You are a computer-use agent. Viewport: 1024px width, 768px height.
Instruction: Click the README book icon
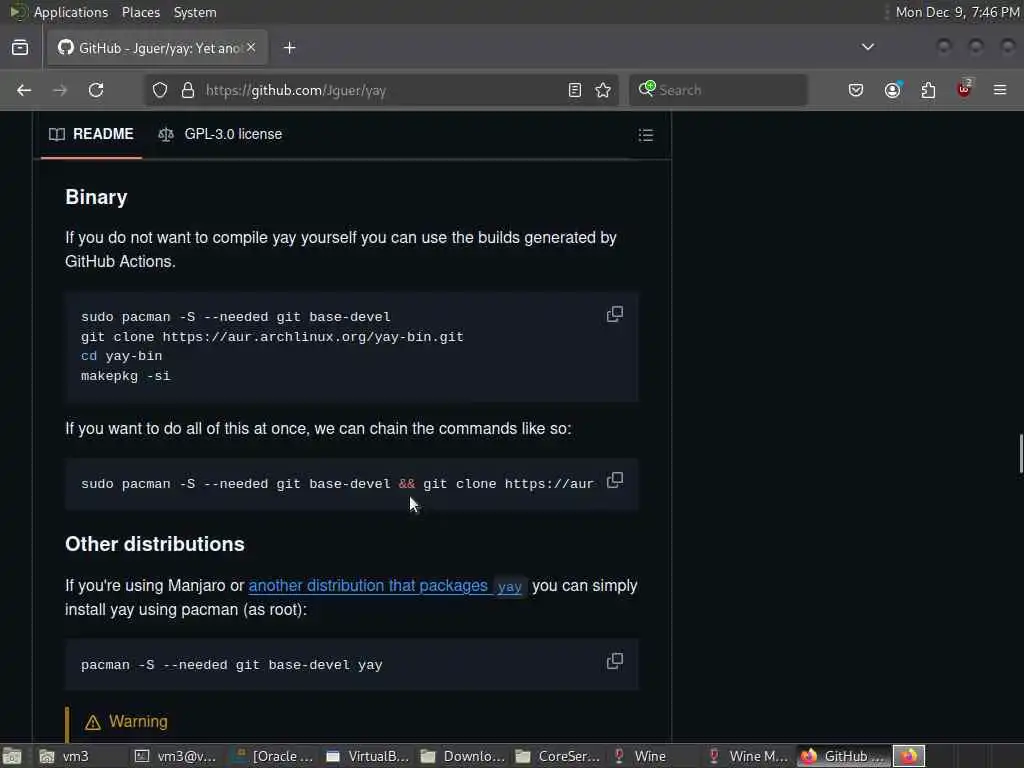click(x=57, y=135)
